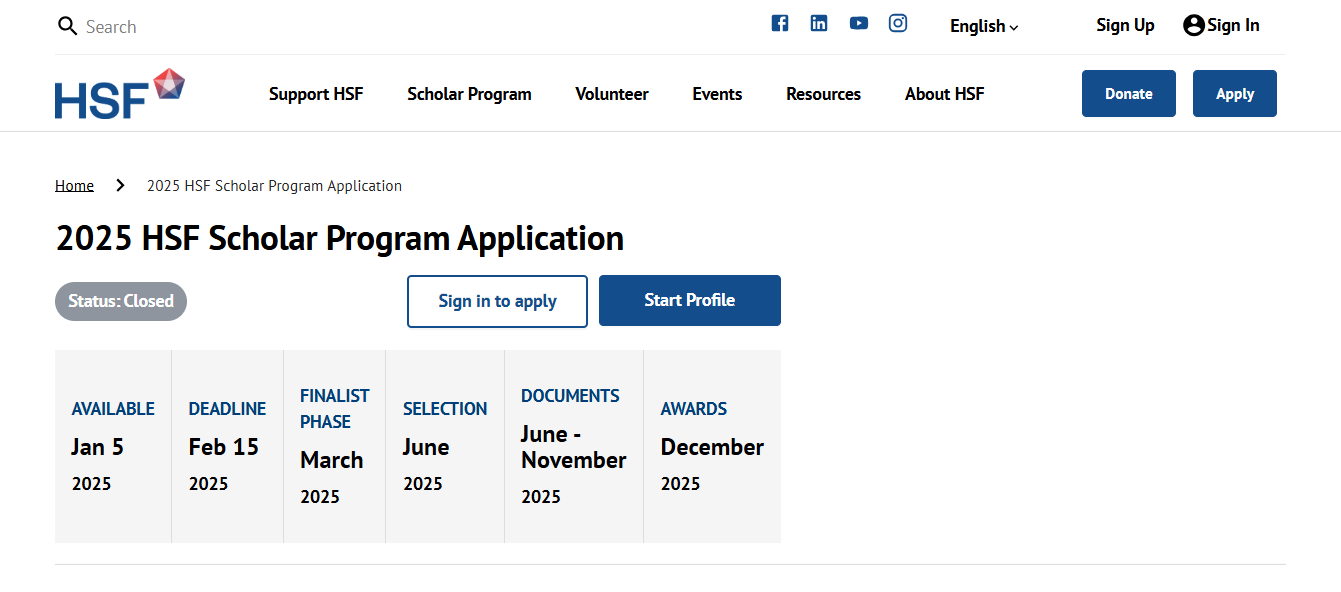Open the Home breadcrumb link
1341x592 pixels.
point(74,185)
